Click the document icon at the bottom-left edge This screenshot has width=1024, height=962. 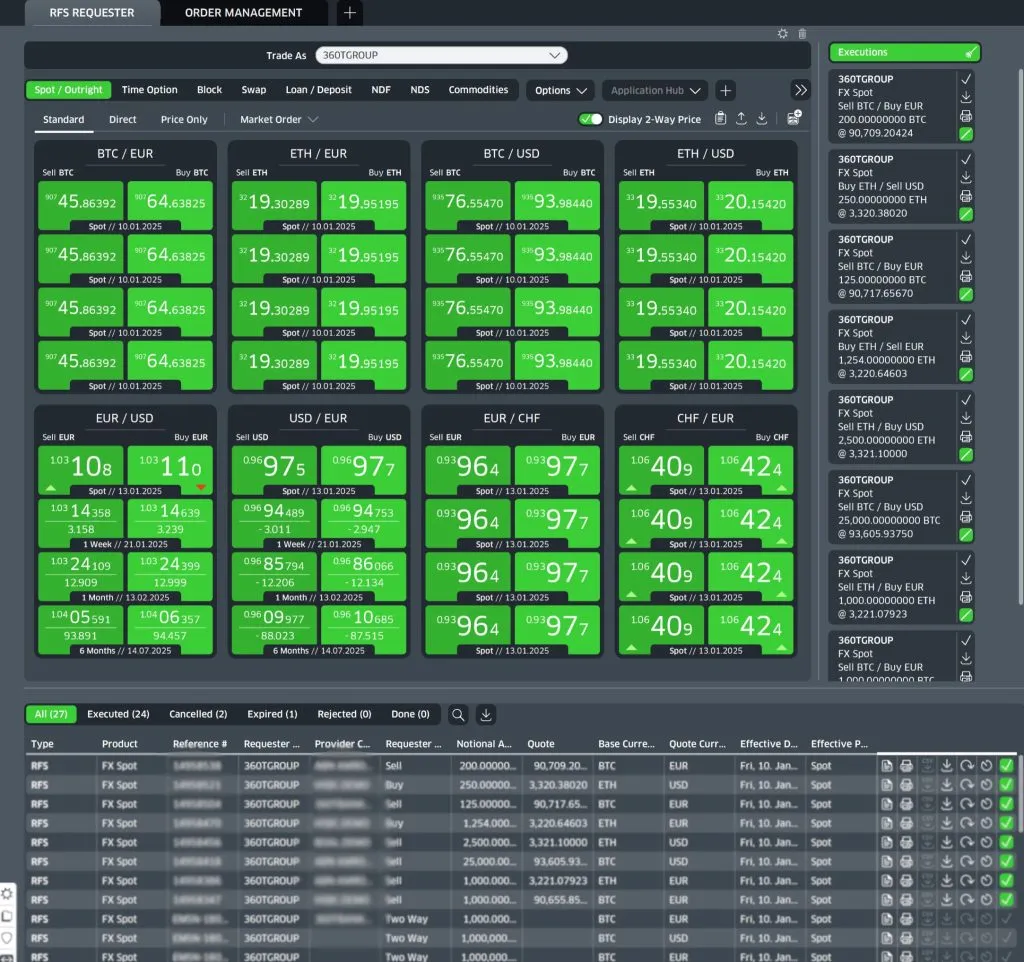click(7, 916)
